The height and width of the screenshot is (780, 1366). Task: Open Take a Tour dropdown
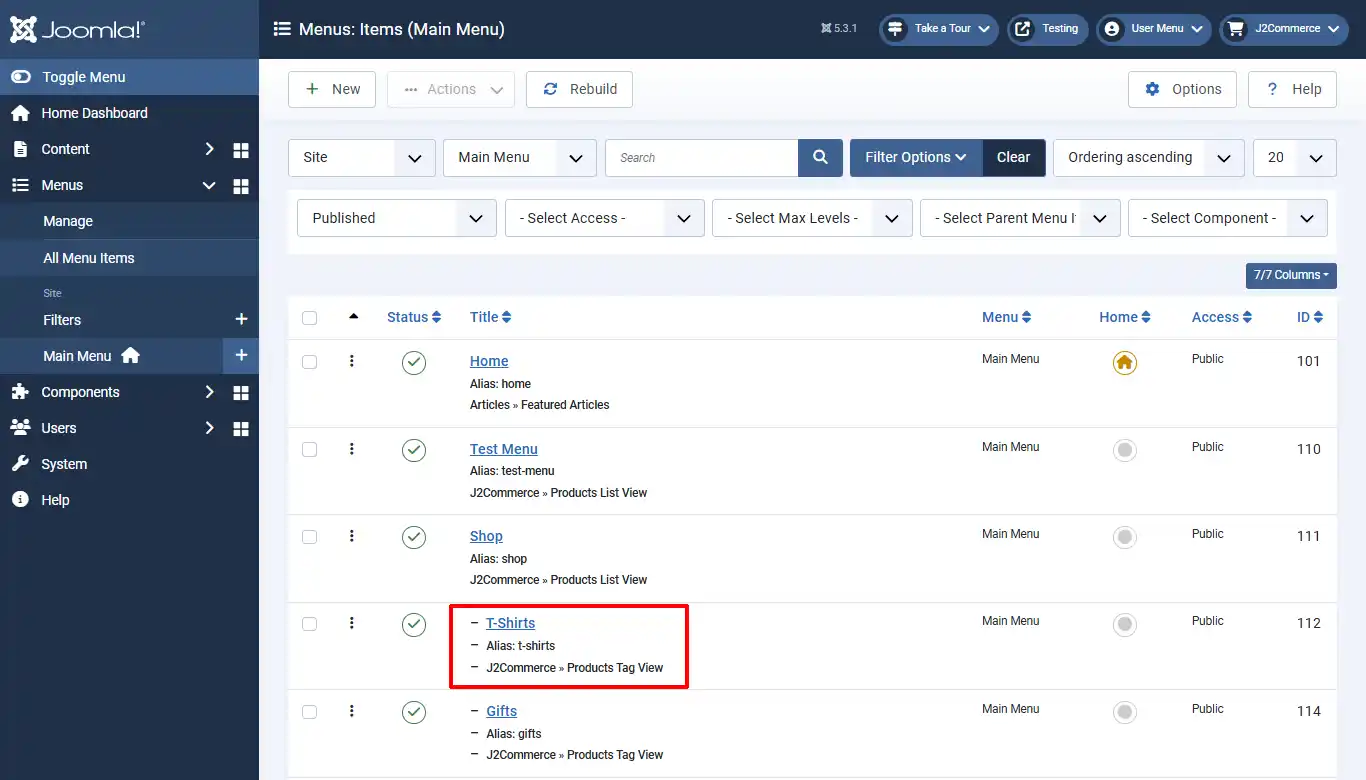pyautogui.click(x=939, y=29)
